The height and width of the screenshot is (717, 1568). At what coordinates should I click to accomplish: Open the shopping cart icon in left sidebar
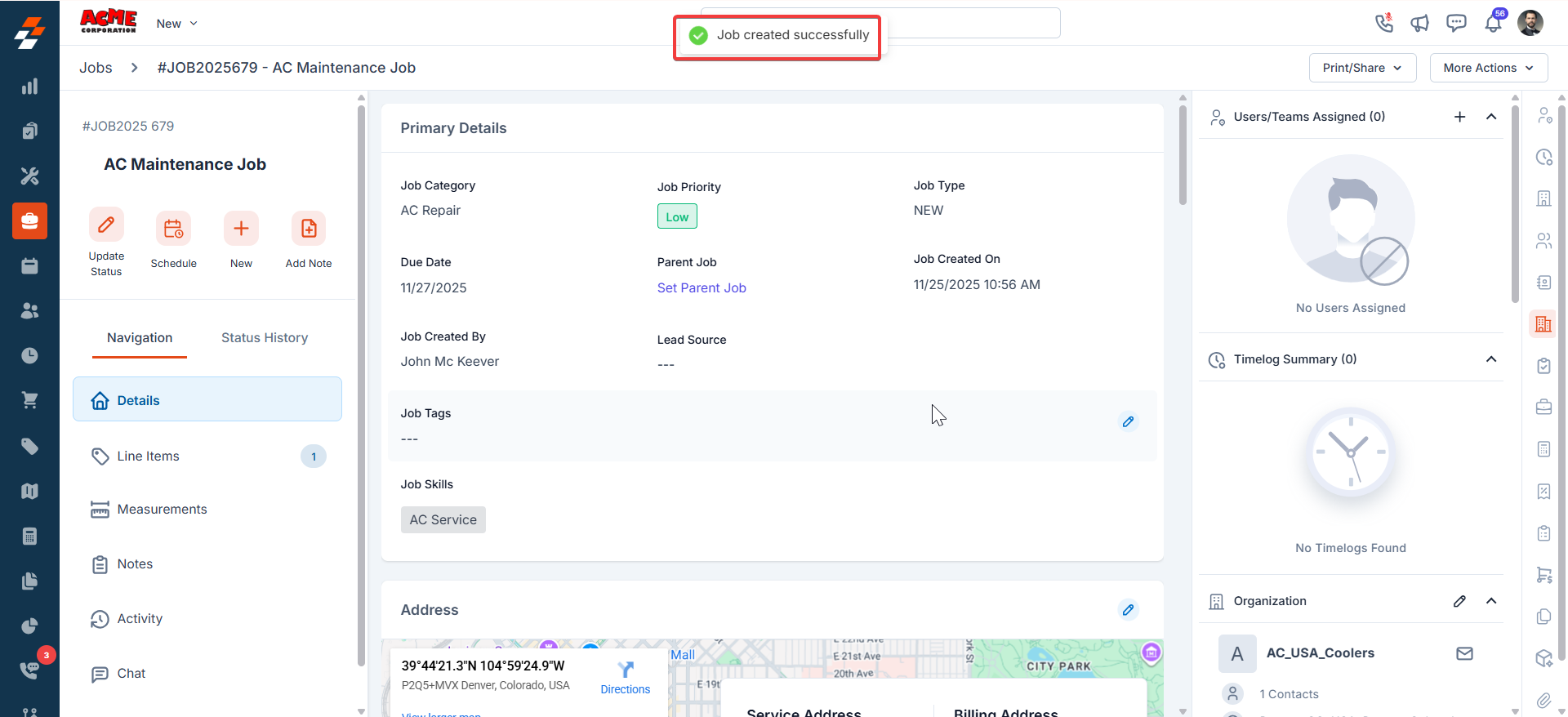tap(29, 400)
